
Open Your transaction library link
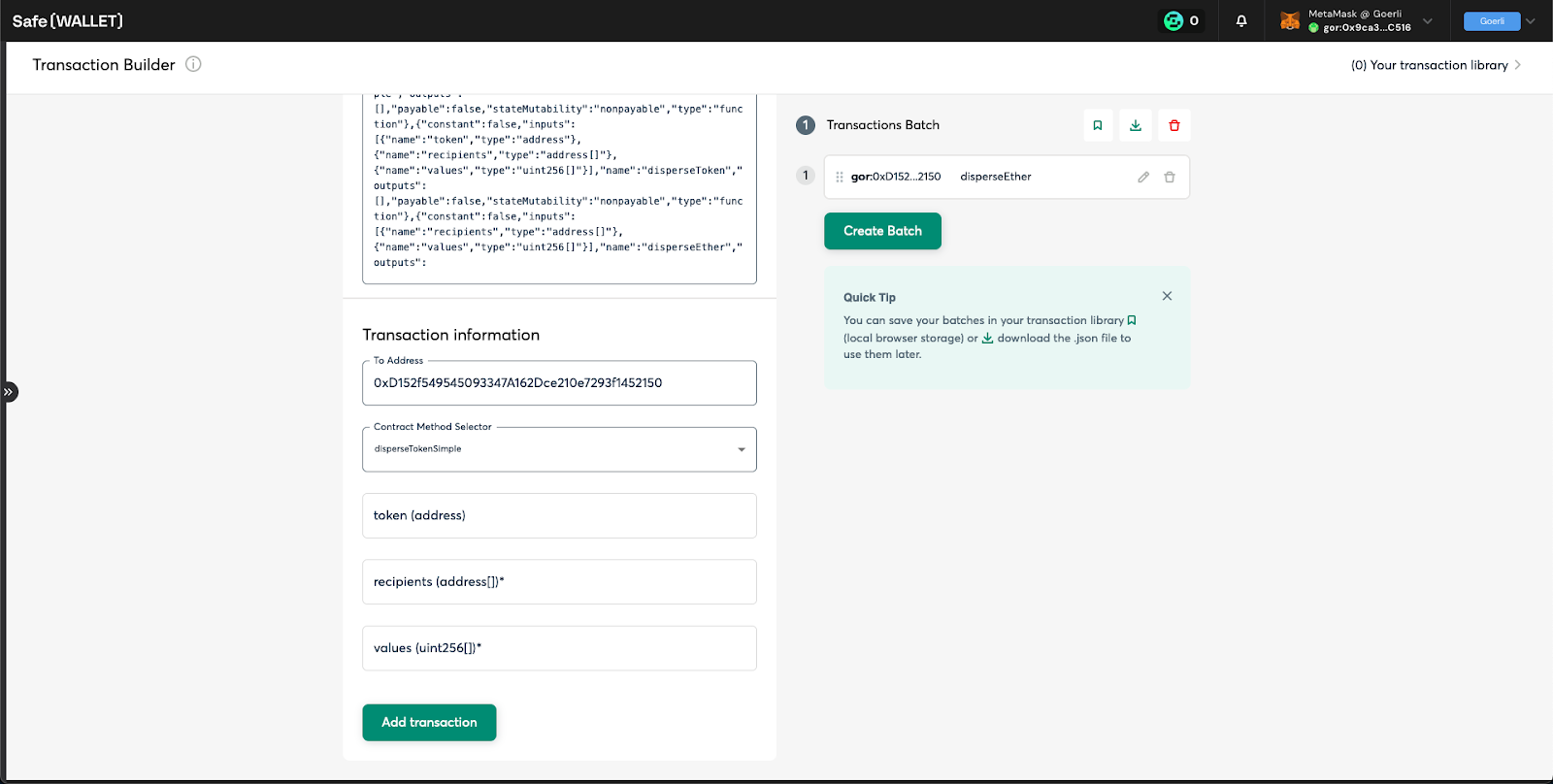(1437, 65)
